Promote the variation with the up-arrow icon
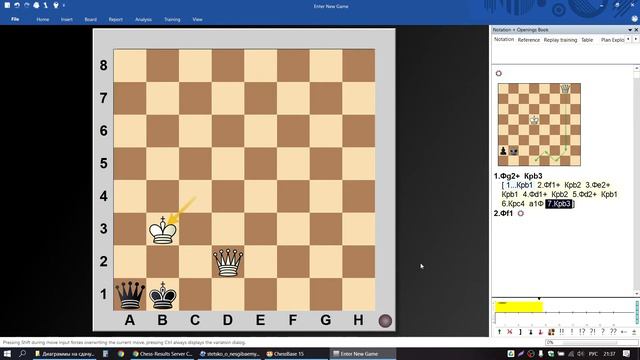The height and width of the screenshot is (360, 640). click(x=499, y=332)
